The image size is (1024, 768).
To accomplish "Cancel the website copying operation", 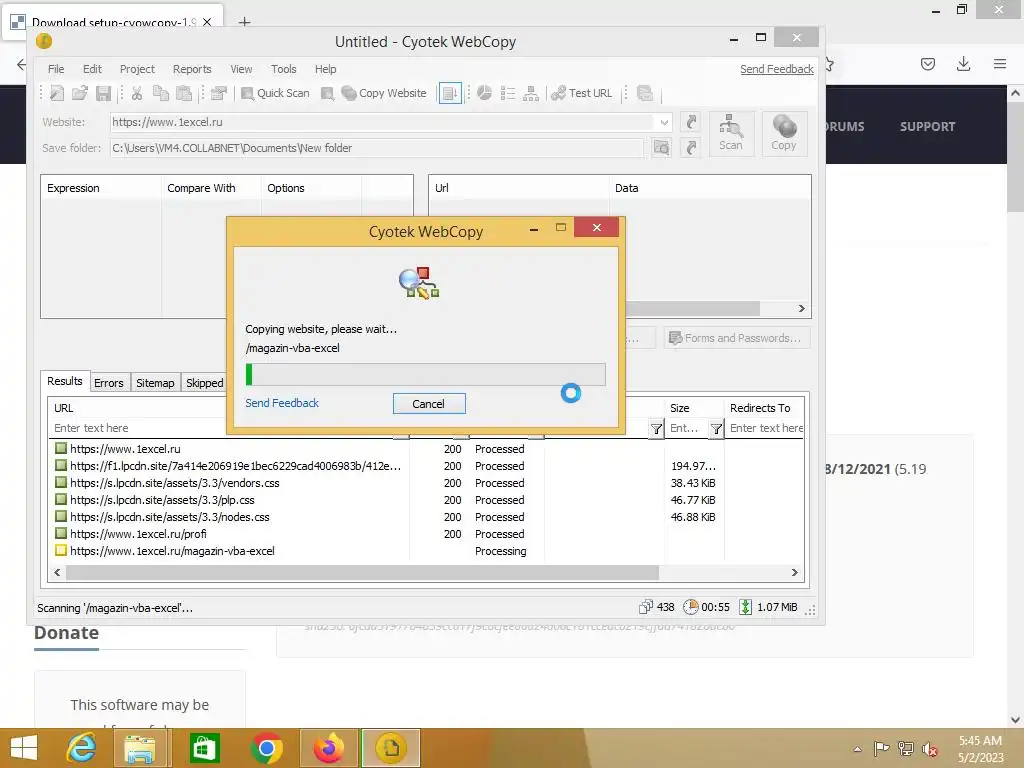I will (x=429, y=404).
